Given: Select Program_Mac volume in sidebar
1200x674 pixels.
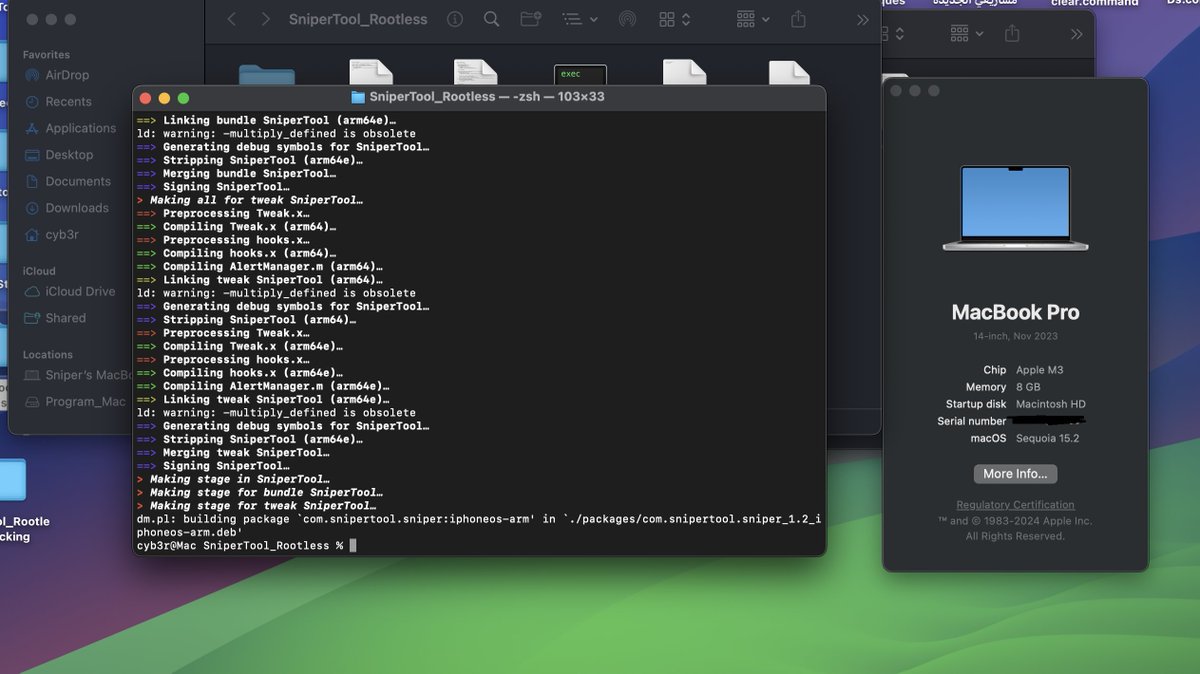Looking at the screenshot, I should click(x=85, y=402).
